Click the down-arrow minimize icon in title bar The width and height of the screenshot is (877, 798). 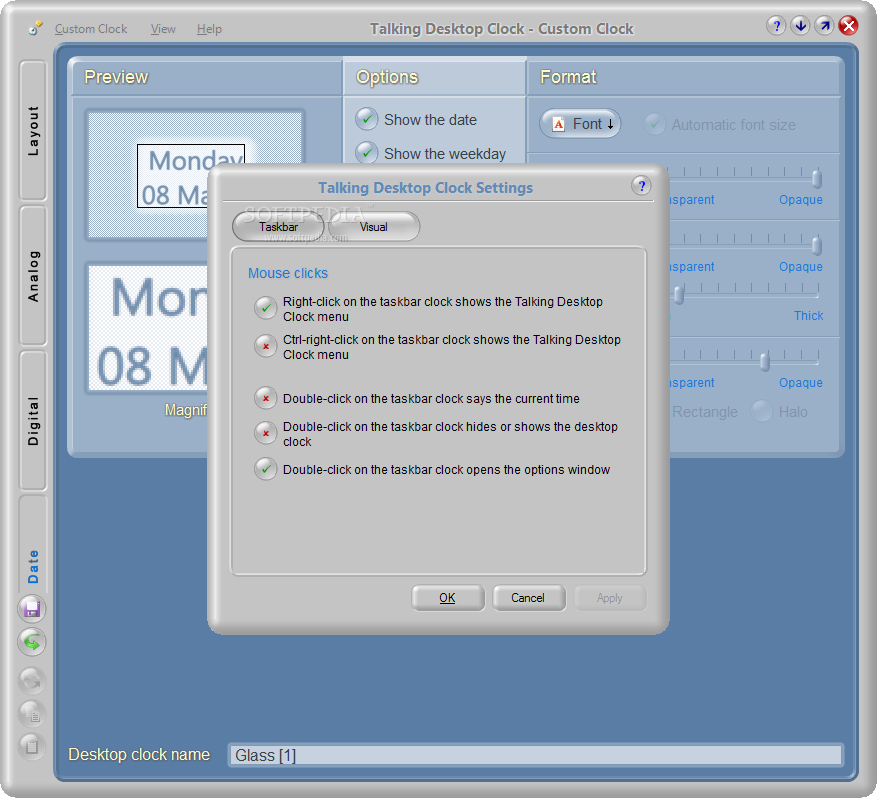(800, 26)
